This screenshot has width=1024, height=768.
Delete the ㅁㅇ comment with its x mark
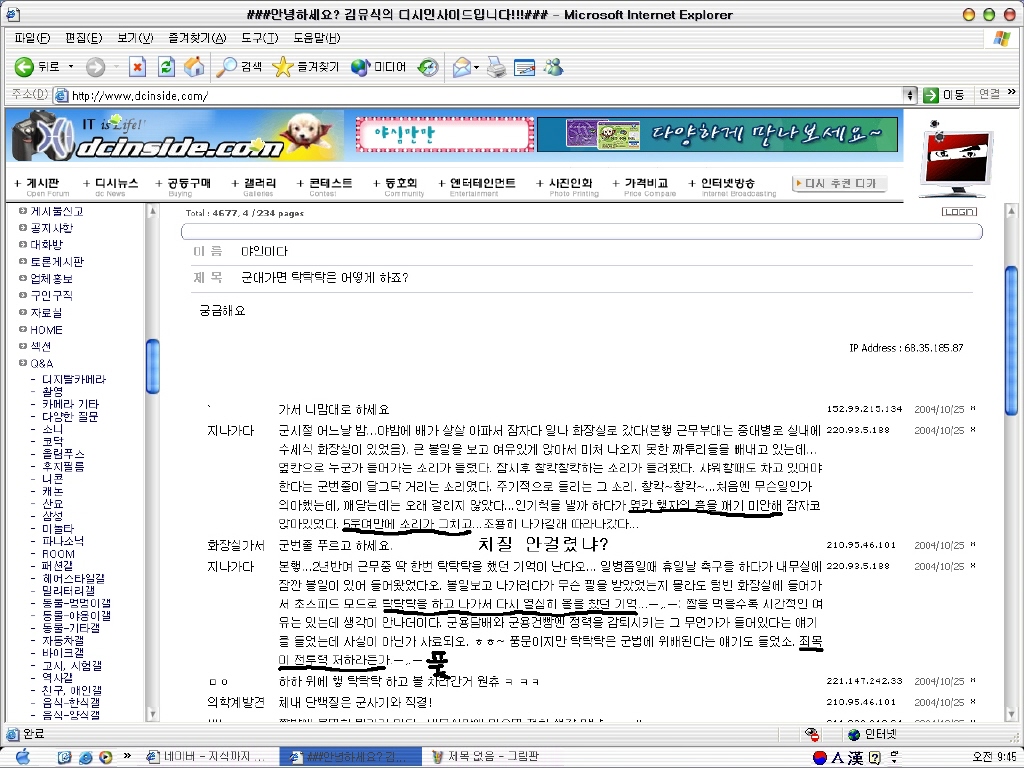(972, 681)
